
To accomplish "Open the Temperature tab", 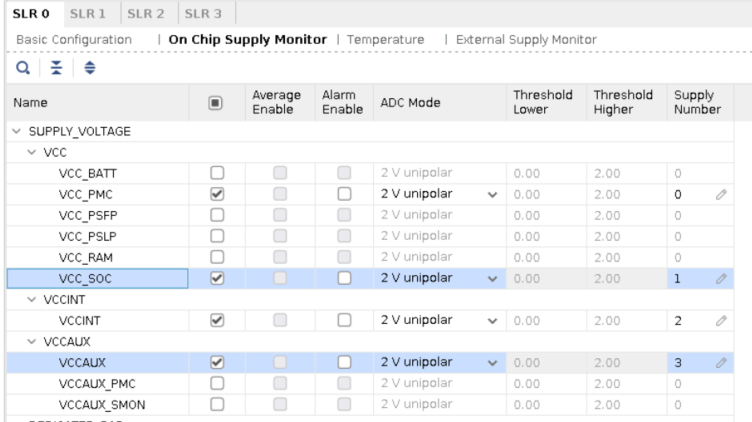I will point(384,38).
